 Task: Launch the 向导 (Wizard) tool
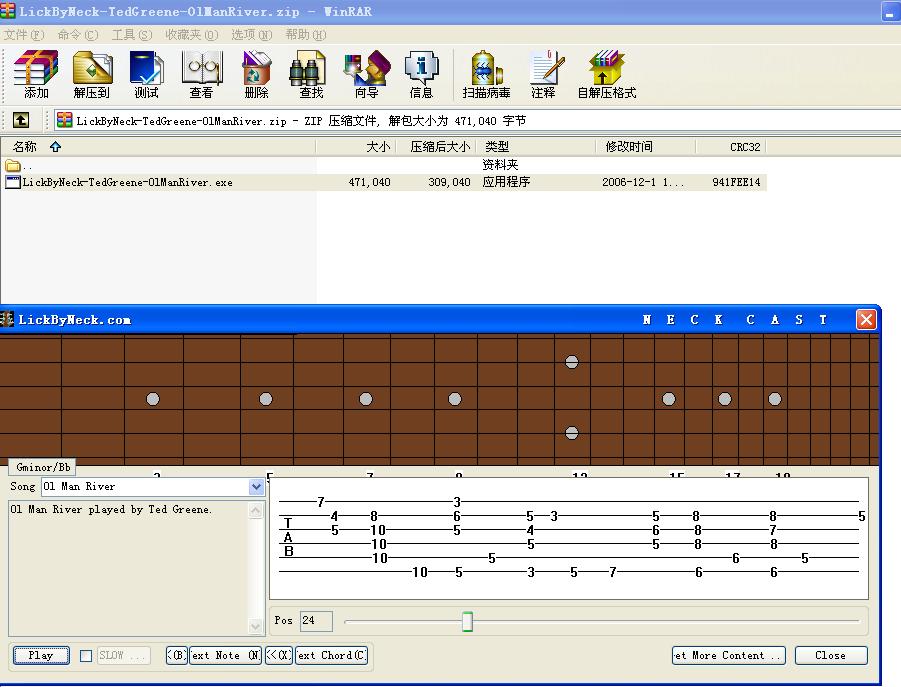point(366,76)
